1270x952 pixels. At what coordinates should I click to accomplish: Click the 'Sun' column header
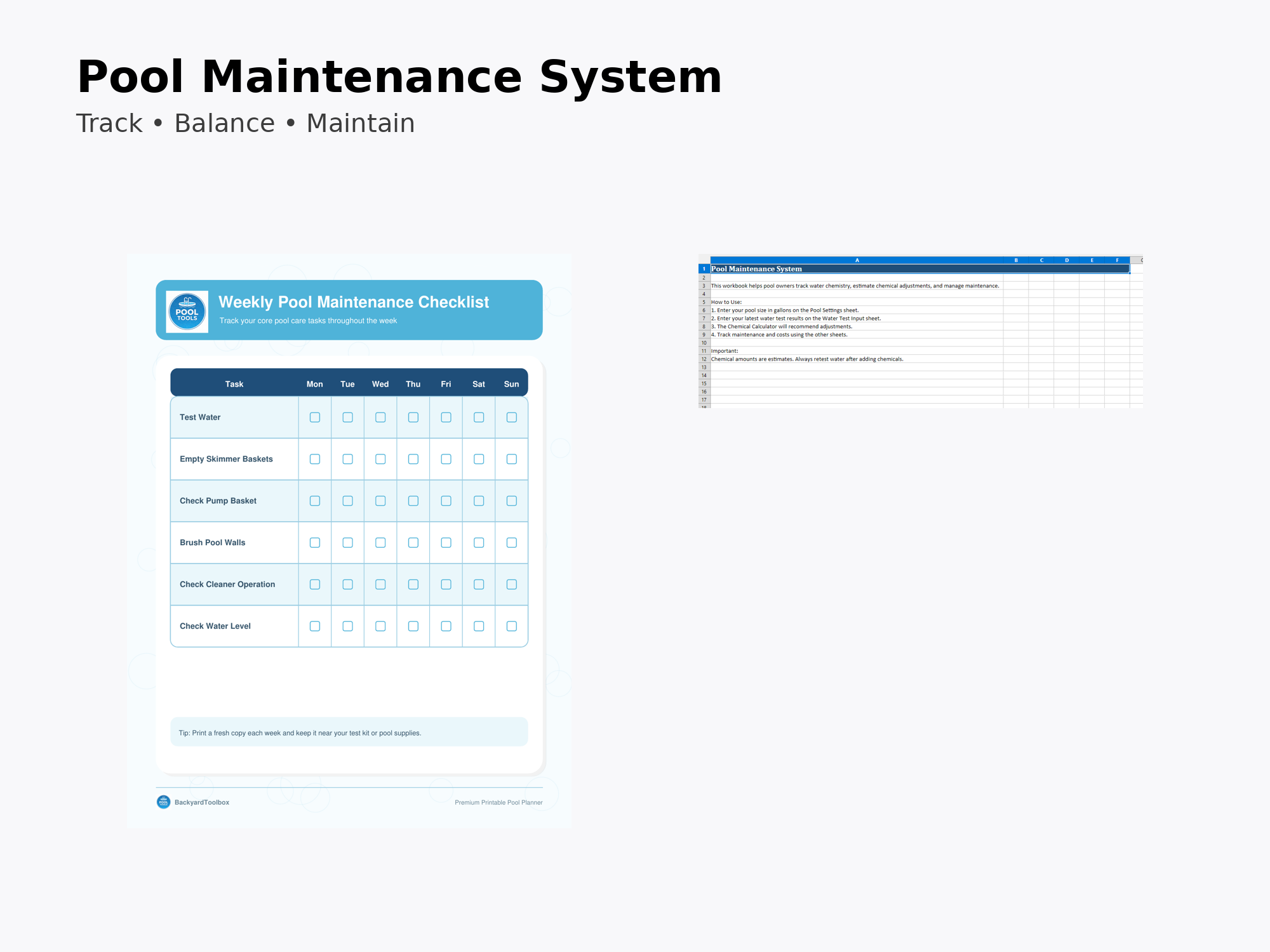pyautogui.click(x=512, y=384)
